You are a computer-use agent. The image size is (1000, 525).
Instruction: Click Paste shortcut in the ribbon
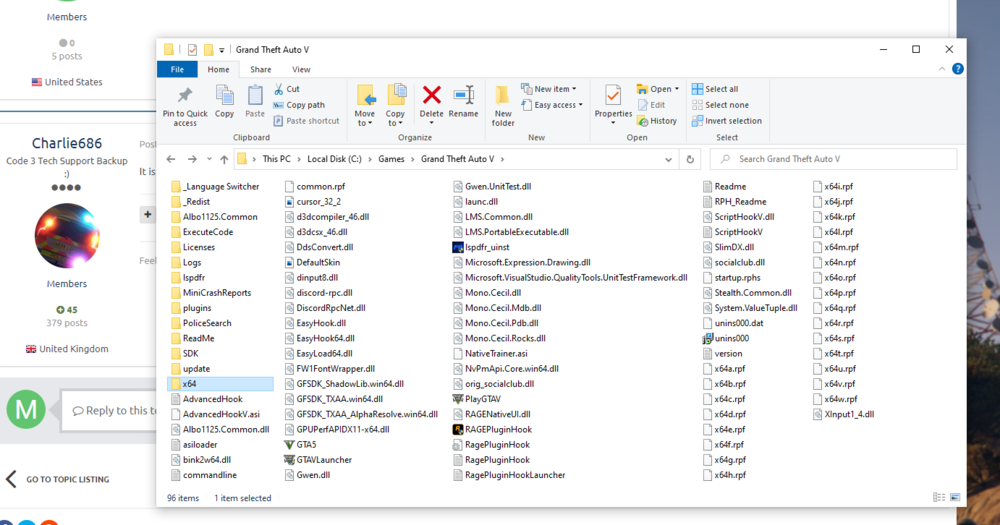point(306,121)
